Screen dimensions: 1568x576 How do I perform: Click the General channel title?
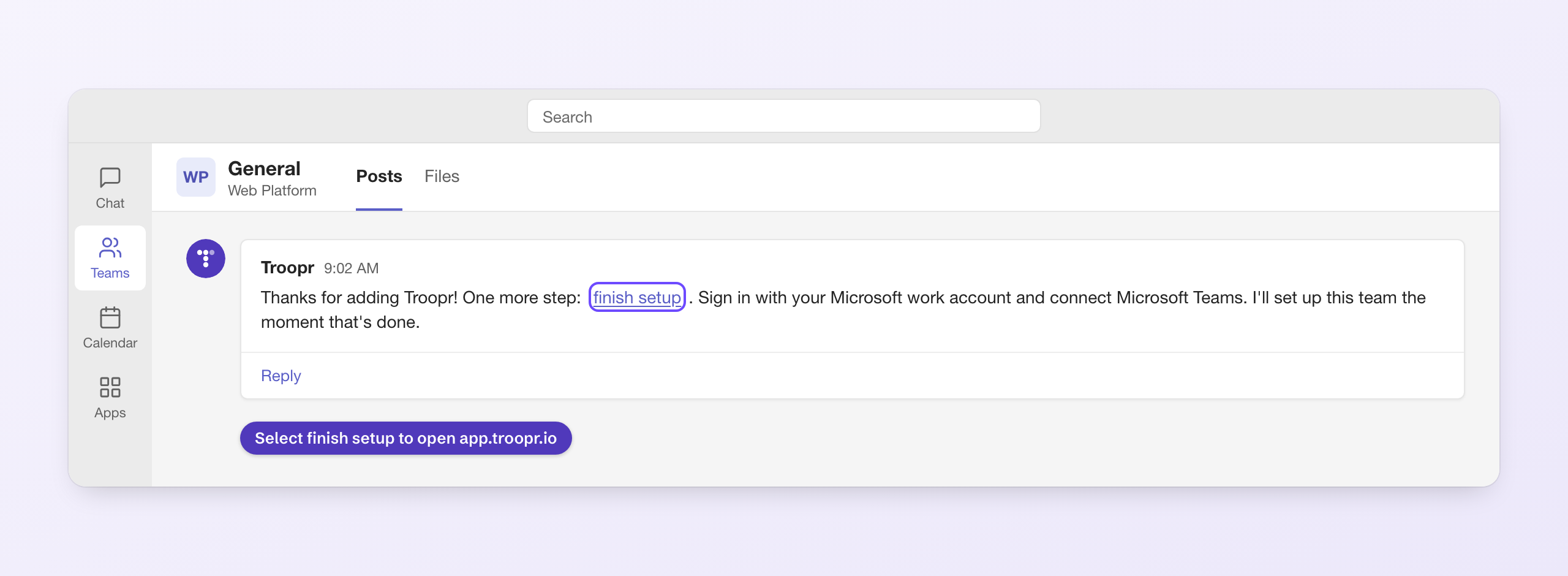tap(264, 169)
